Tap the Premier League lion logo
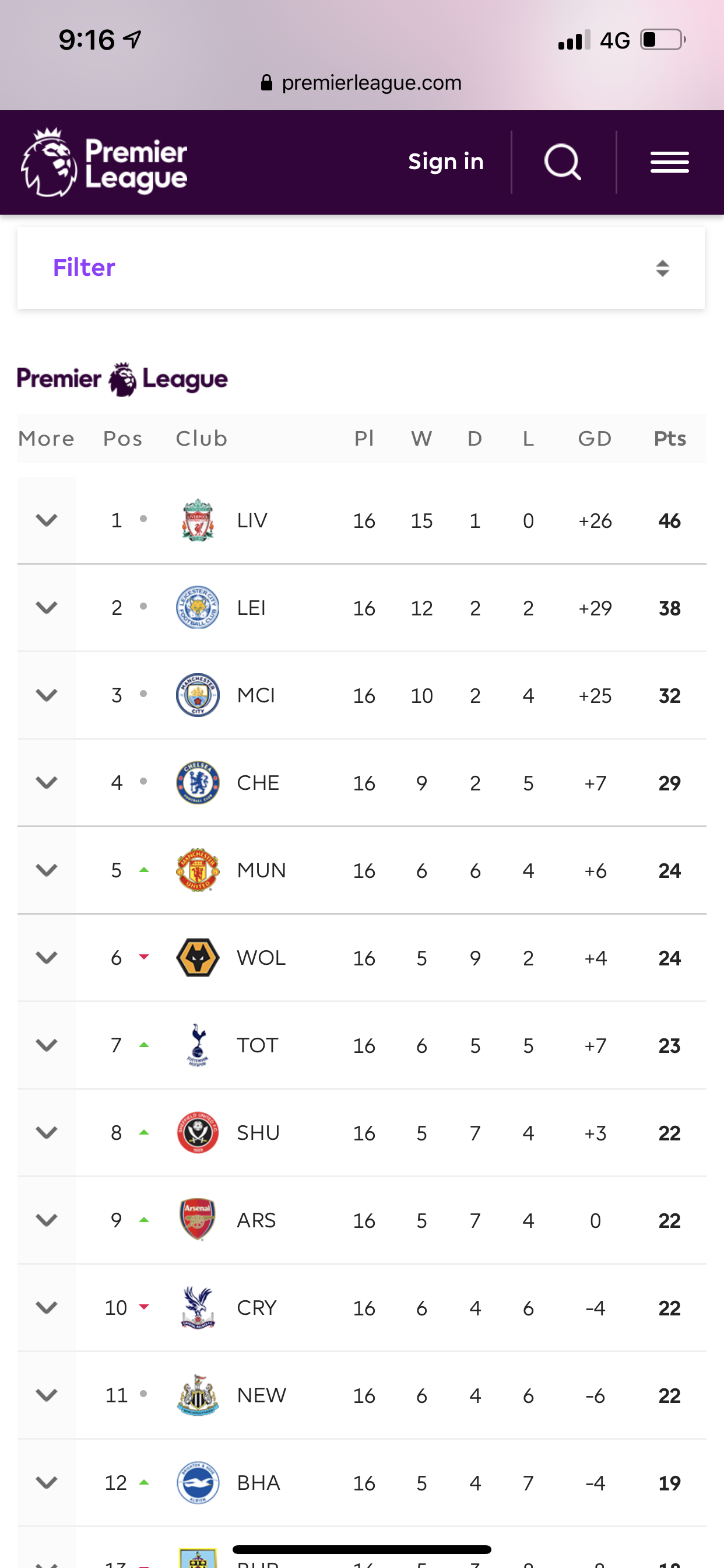The width and height of the screenshot is (724, 1568). click(48, 162)
